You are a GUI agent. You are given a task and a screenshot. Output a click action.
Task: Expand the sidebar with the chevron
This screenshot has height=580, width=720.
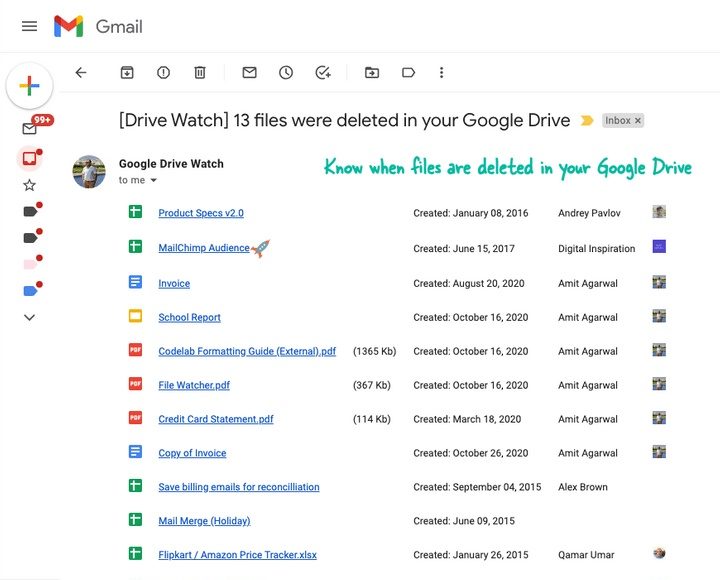click(x=29, y=317)
